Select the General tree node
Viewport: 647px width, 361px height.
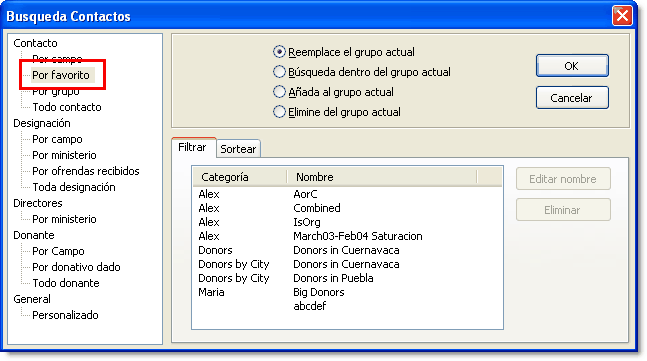coord(32,299)
